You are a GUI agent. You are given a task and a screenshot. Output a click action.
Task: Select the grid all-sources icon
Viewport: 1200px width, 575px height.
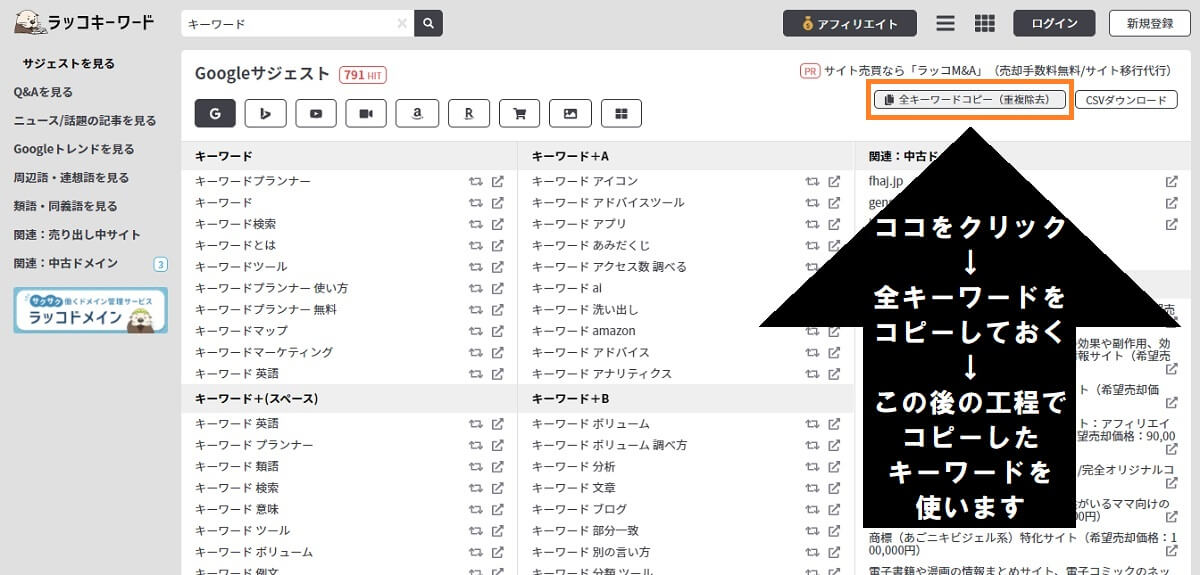621,114
